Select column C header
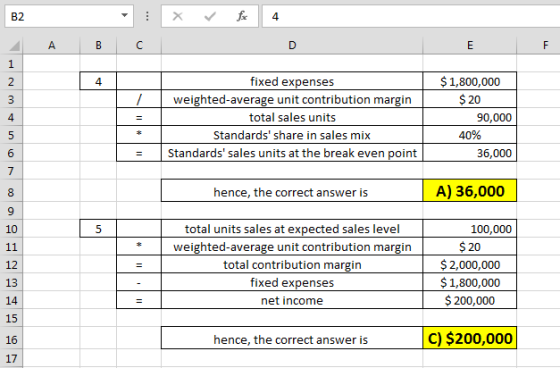Image resolution: width=560 pixels, height=368 pixels. (x=139, y=45)
